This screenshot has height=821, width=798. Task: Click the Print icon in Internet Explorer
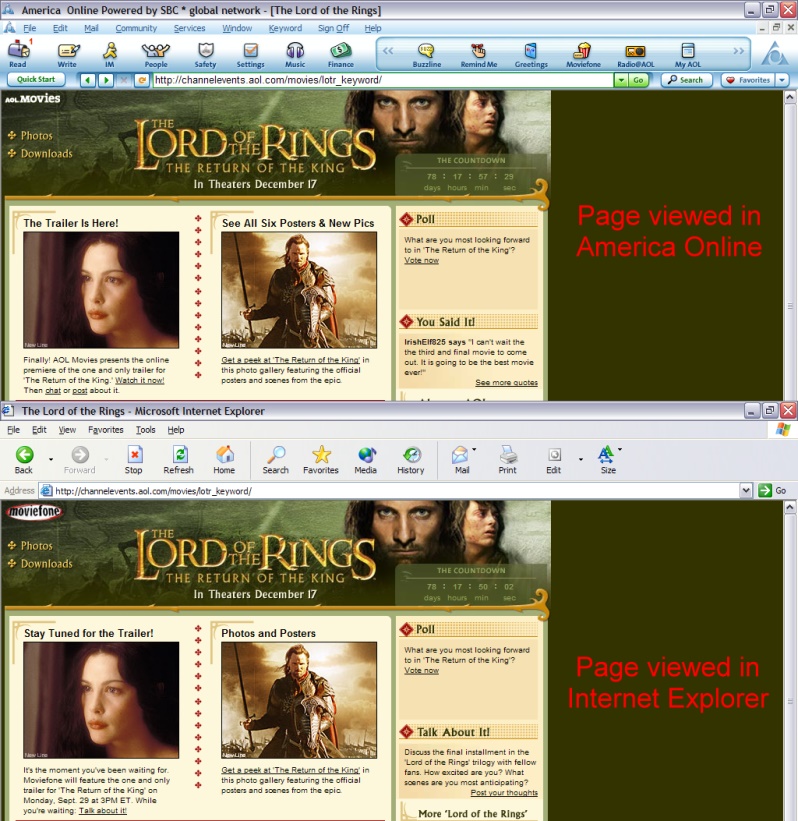coord(507,459)
